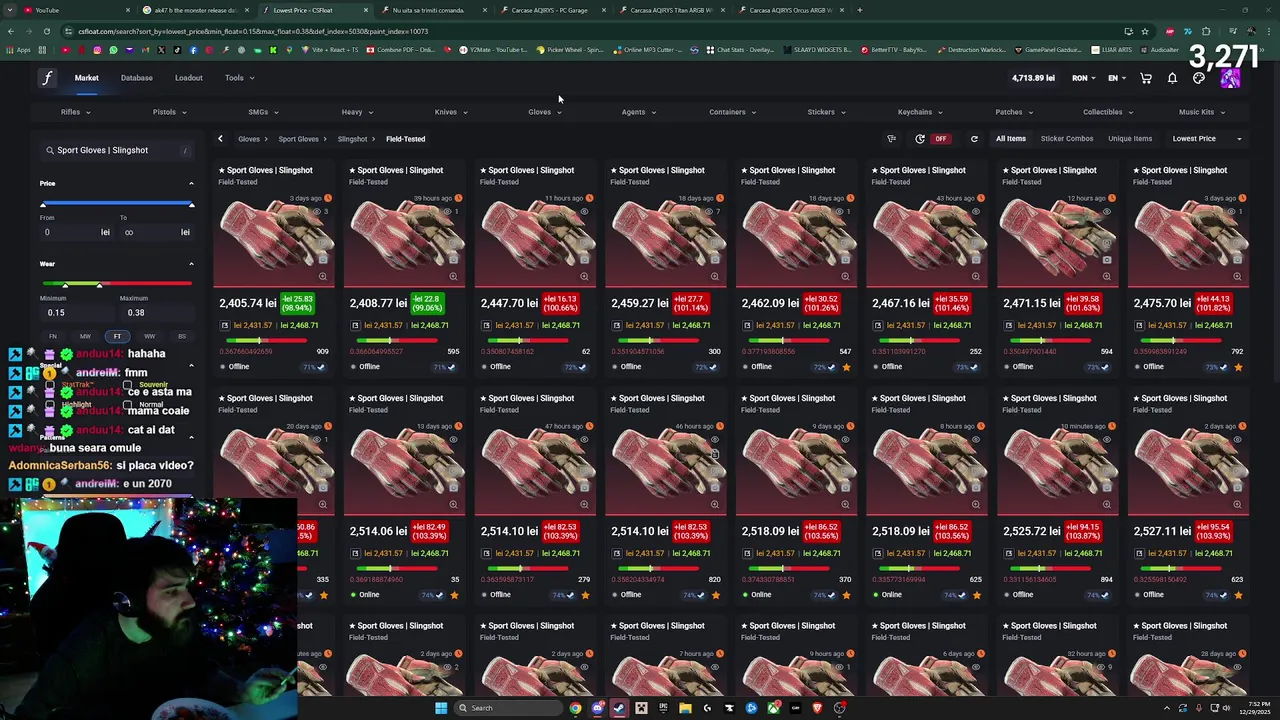Open the Sport Gloves breadcrumb link
The image size is (1280, 720).
pyautogui.click(x=298, y=139)
